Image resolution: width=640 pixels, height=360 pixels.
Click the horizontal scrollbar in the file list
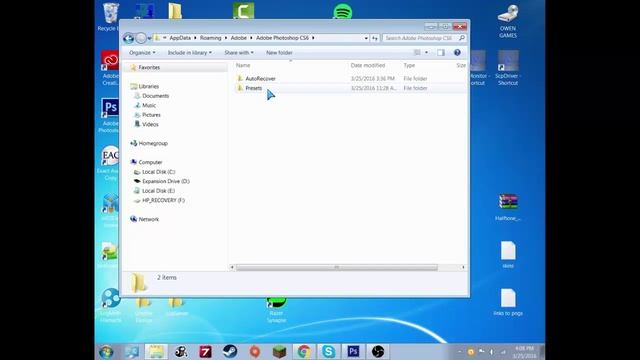pyautogui.click(x=337, y=267)
